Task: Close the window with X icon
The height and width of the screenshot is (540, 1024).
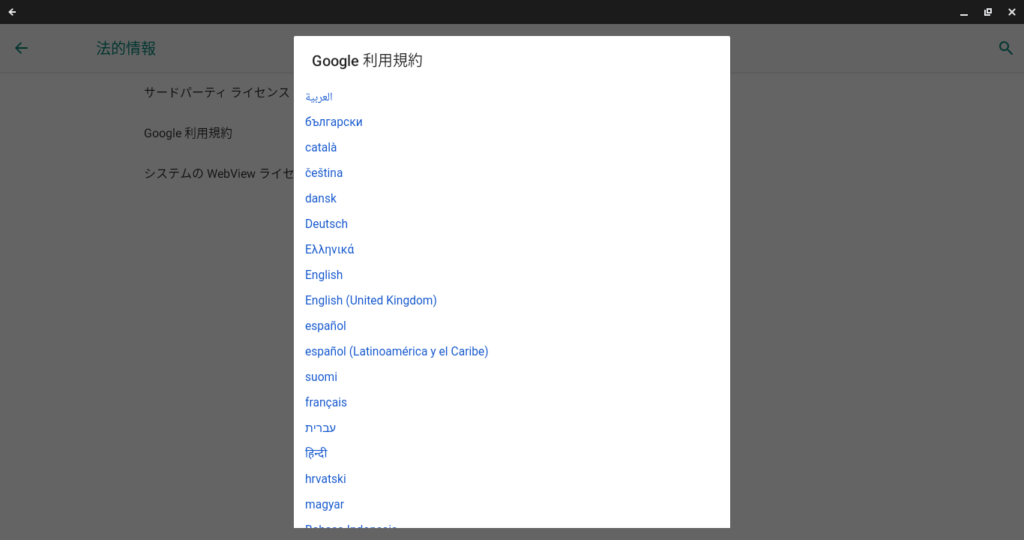Action: pyautogui.click(x=1011, y=12)
